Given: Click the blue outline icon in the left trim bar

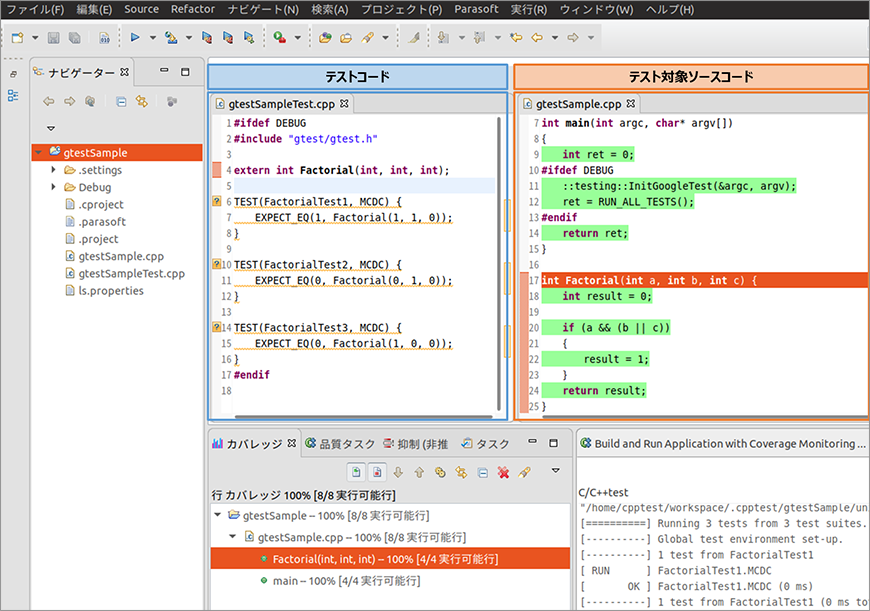Looking at the screenshot, I should [13, 95].
